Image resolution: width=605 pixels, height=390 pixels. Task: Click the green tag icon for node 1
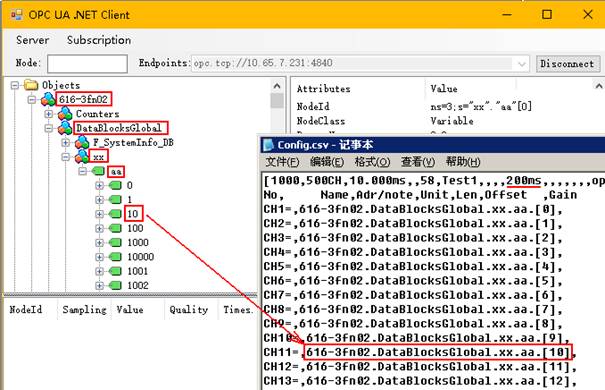click(x=115, y=199)
